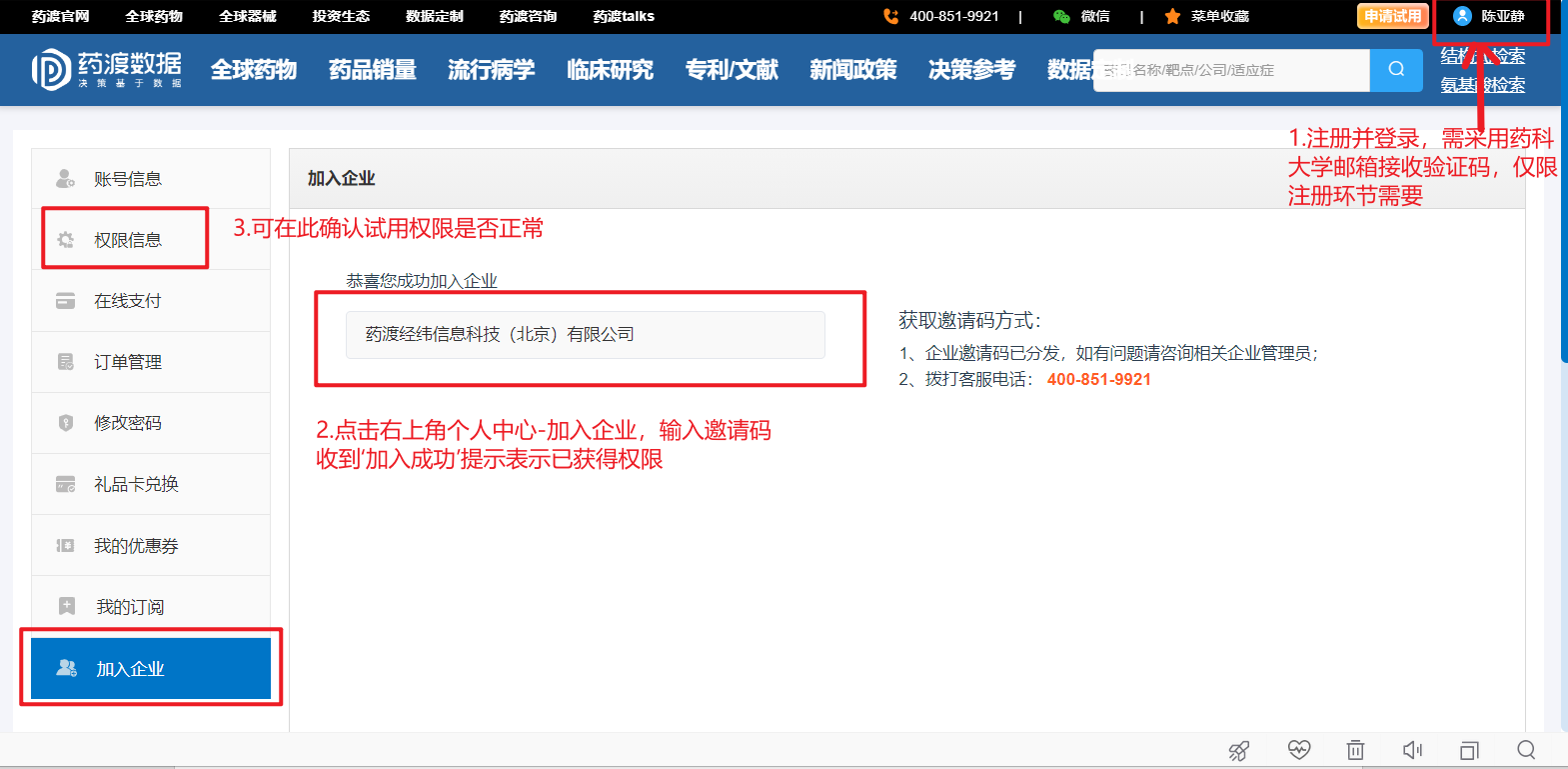Focus the drug name search input field
The image size is (1568, 769).
tap(1231, 70)
